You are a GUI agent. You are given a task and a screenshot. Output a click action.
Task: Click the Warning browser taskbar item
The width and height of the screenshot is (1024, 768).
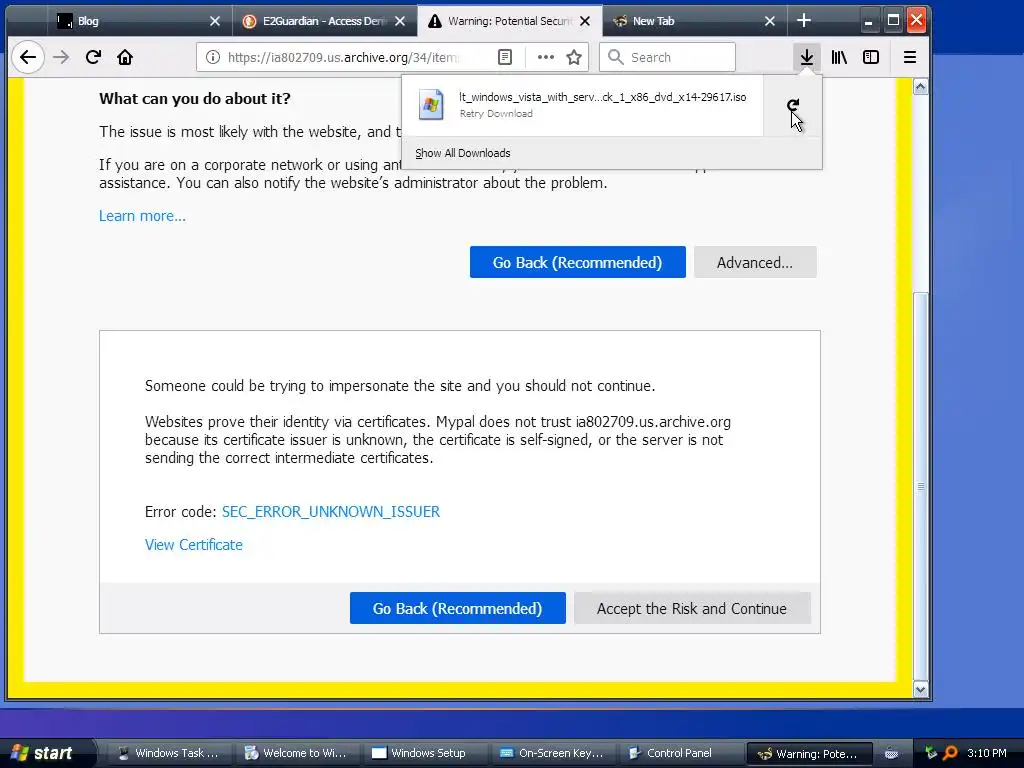[x=808, y=754]
